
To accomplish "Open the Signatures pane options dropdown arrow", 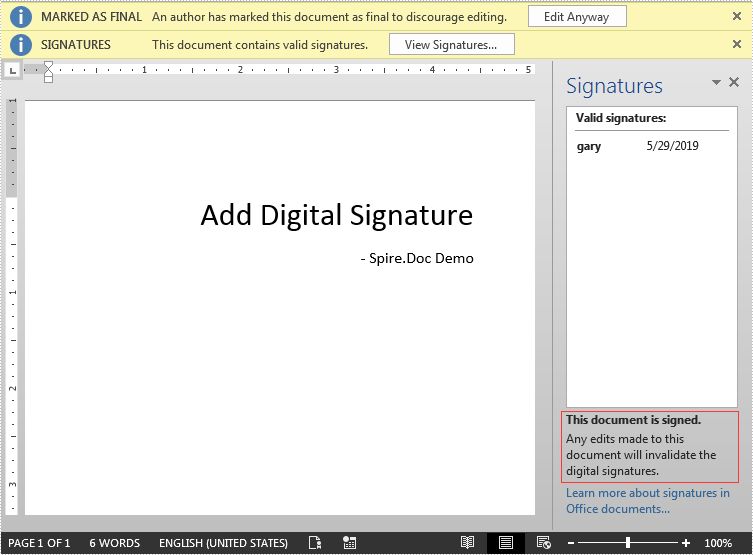I will [x=716, y=82].
